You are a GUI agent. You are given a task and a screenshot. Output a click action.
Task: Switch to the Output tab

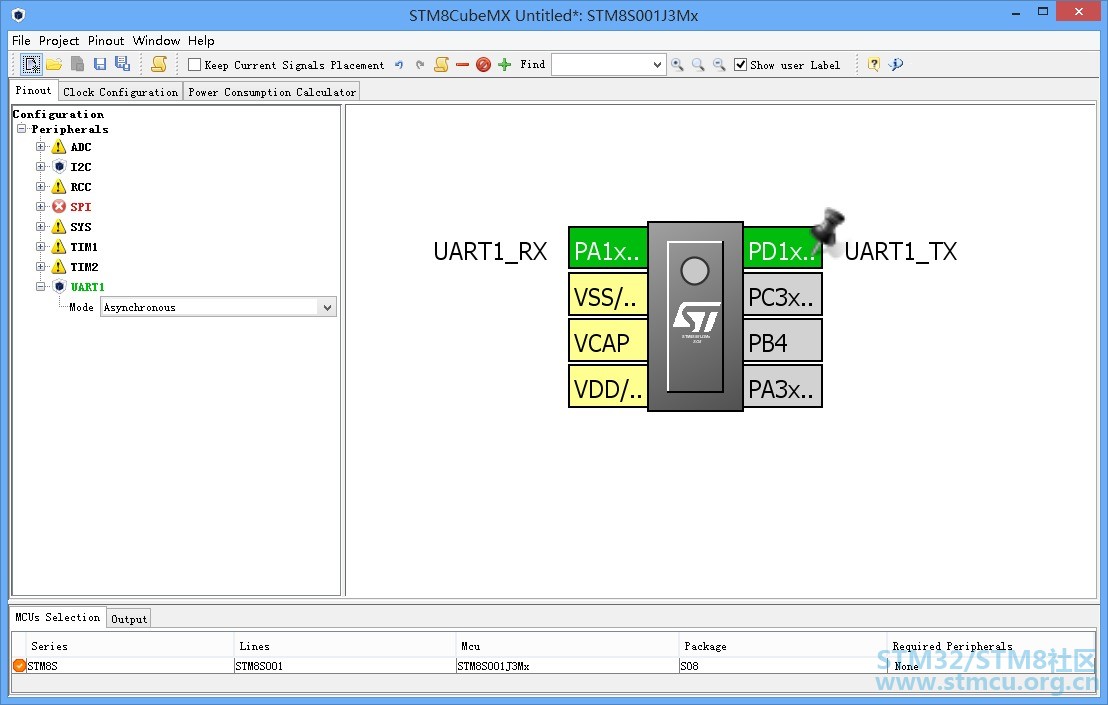click(129, 619)
